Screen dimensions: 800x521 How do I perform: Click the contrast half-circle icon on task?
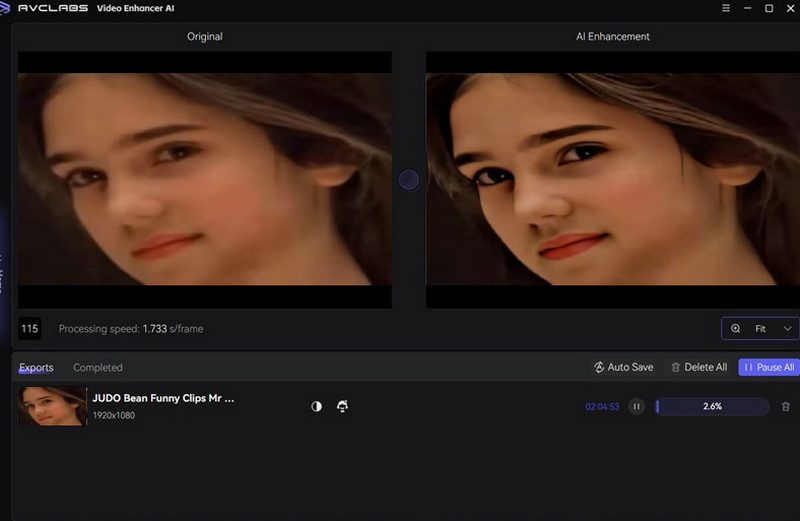coord(317,407)
